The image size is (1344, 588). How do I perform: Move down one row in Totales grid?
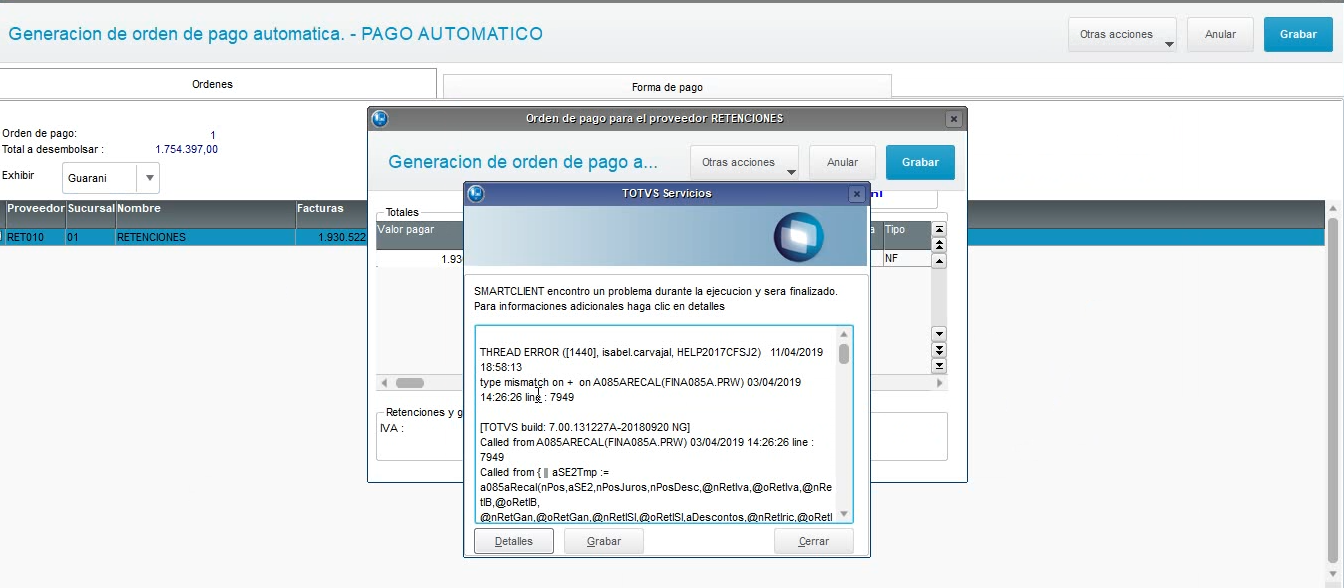click(939, 334)
